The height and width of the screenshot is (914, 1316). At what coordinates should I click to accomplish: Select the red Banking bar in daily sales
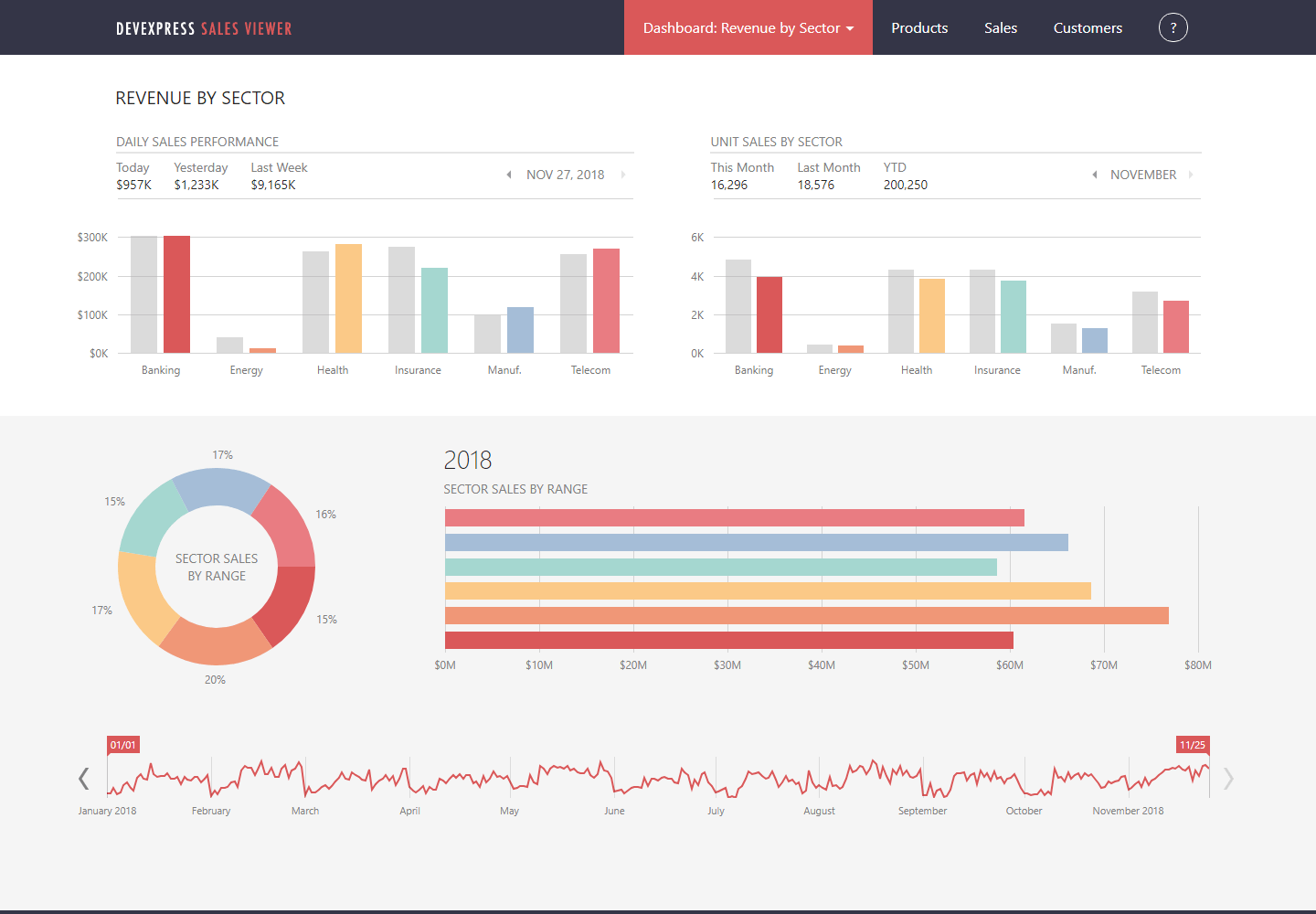176,294
